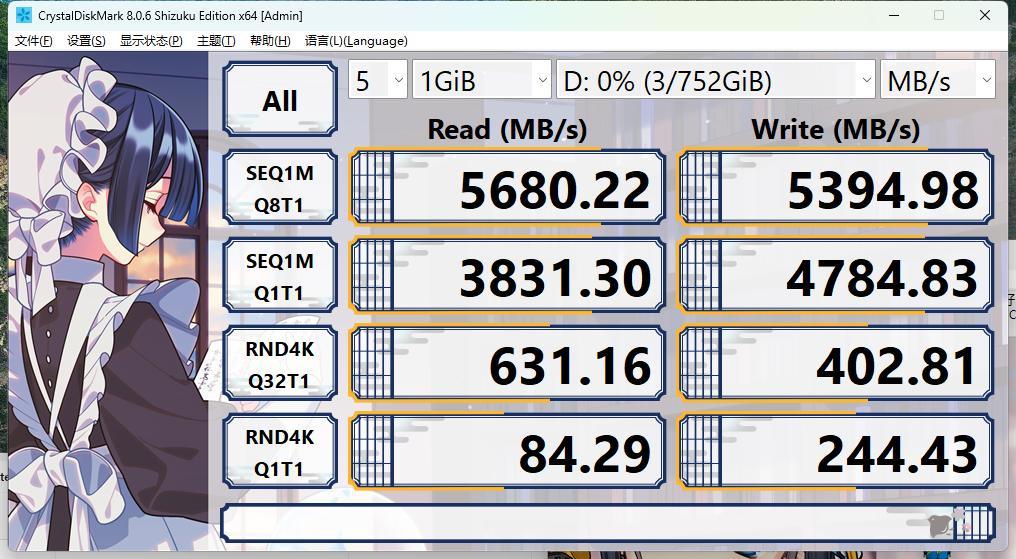Close the CrystalDiskMark window
The width and height of the screenshot is (1016, 559).
(985, 15)
